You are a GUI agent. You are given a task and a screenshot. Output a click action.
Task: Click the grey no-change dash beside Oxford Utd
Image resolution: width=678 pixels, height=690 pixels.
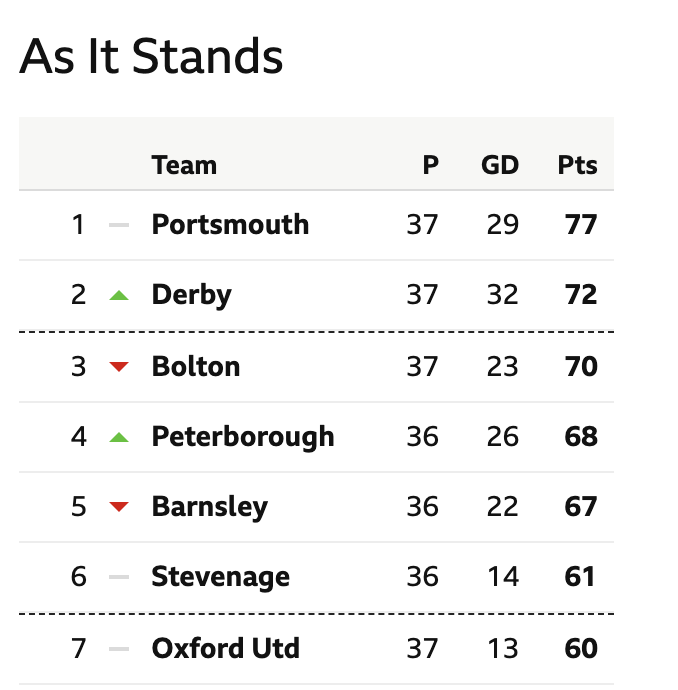(x=119, y=649)
